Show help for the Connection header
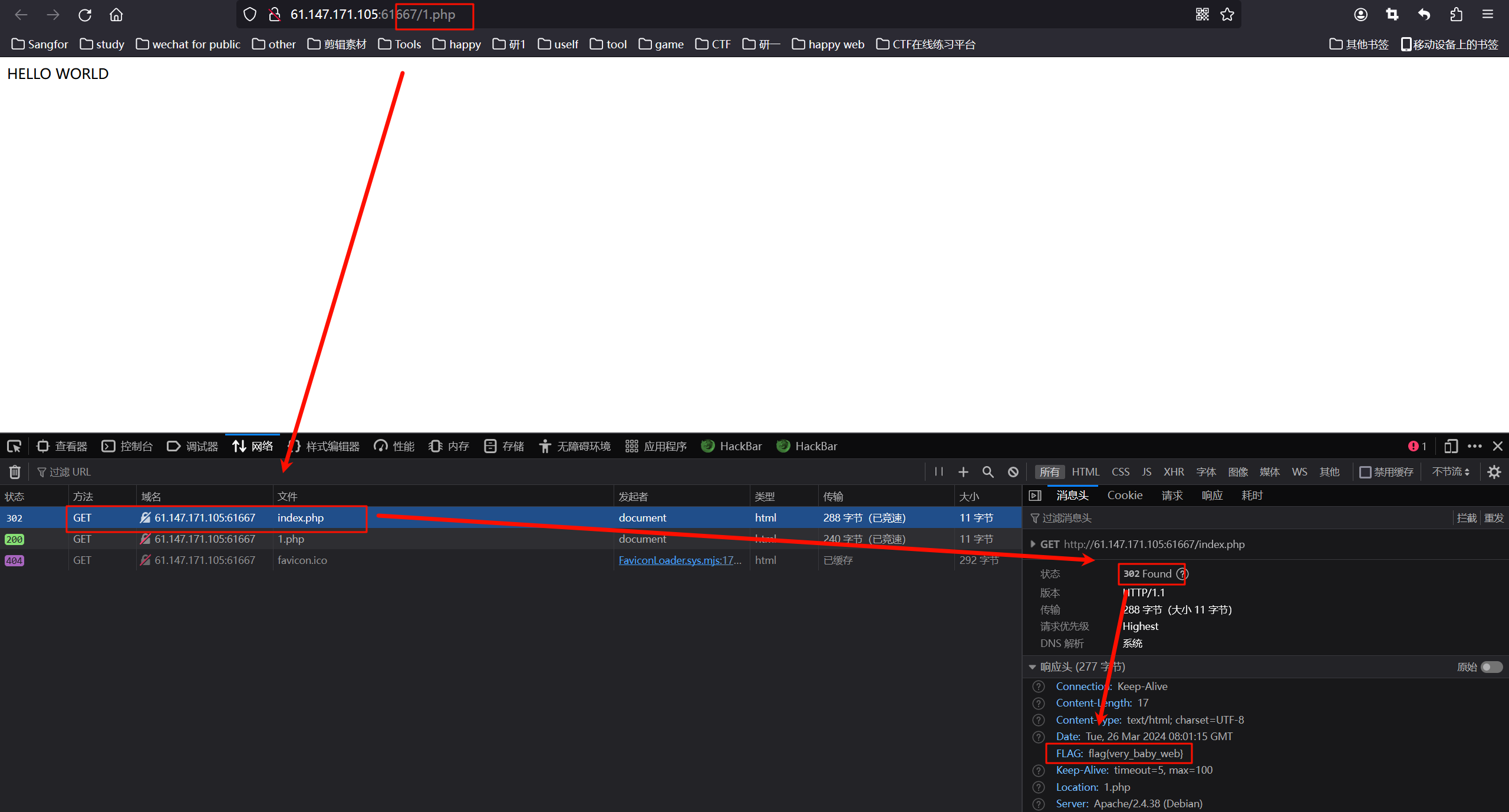The image size is (1509, 812). click(1039, 686)
